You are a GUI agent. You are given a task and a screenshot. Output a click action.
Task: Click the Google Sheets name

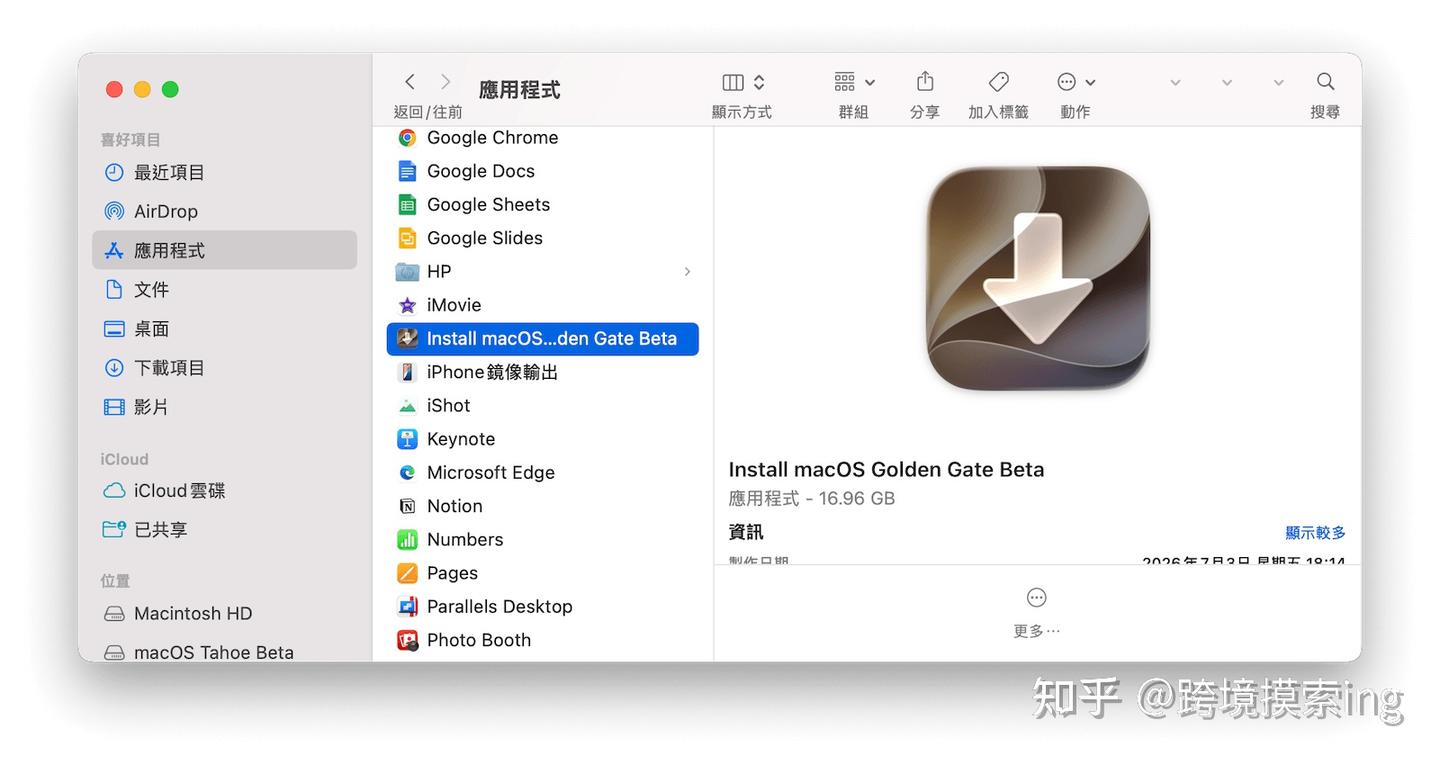pos(489,205)
